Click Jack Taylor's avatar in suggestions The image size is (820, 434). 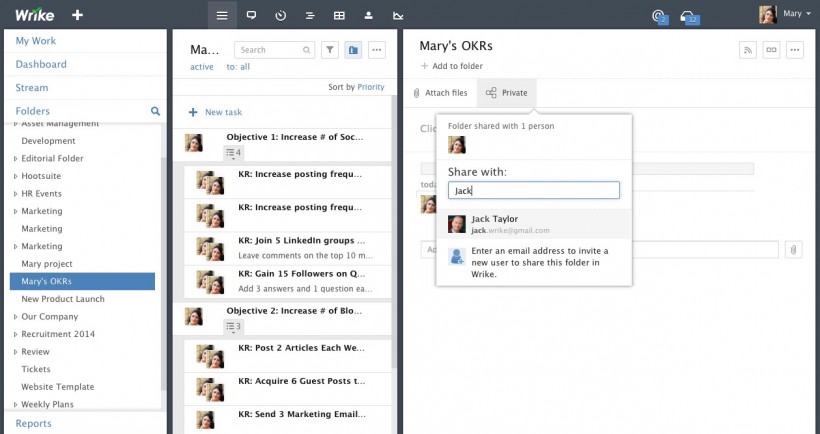457,224
